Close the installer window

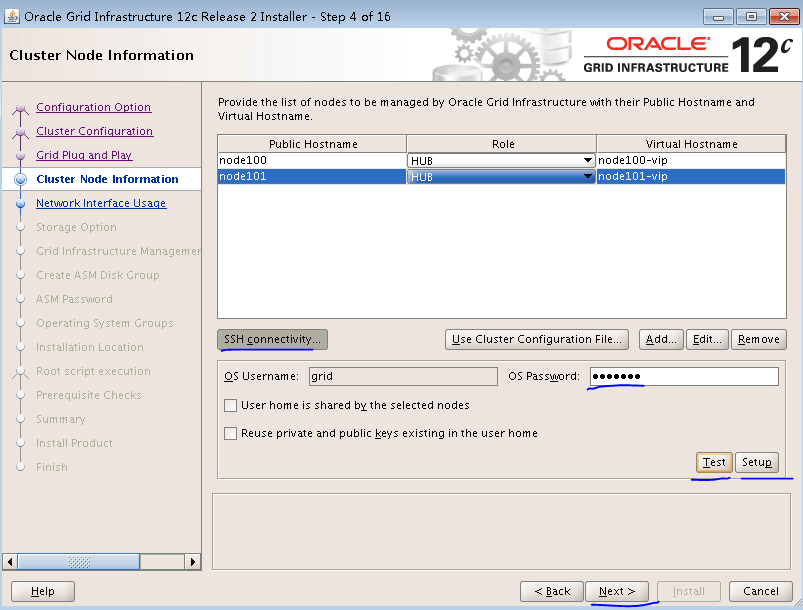point(784,16)
